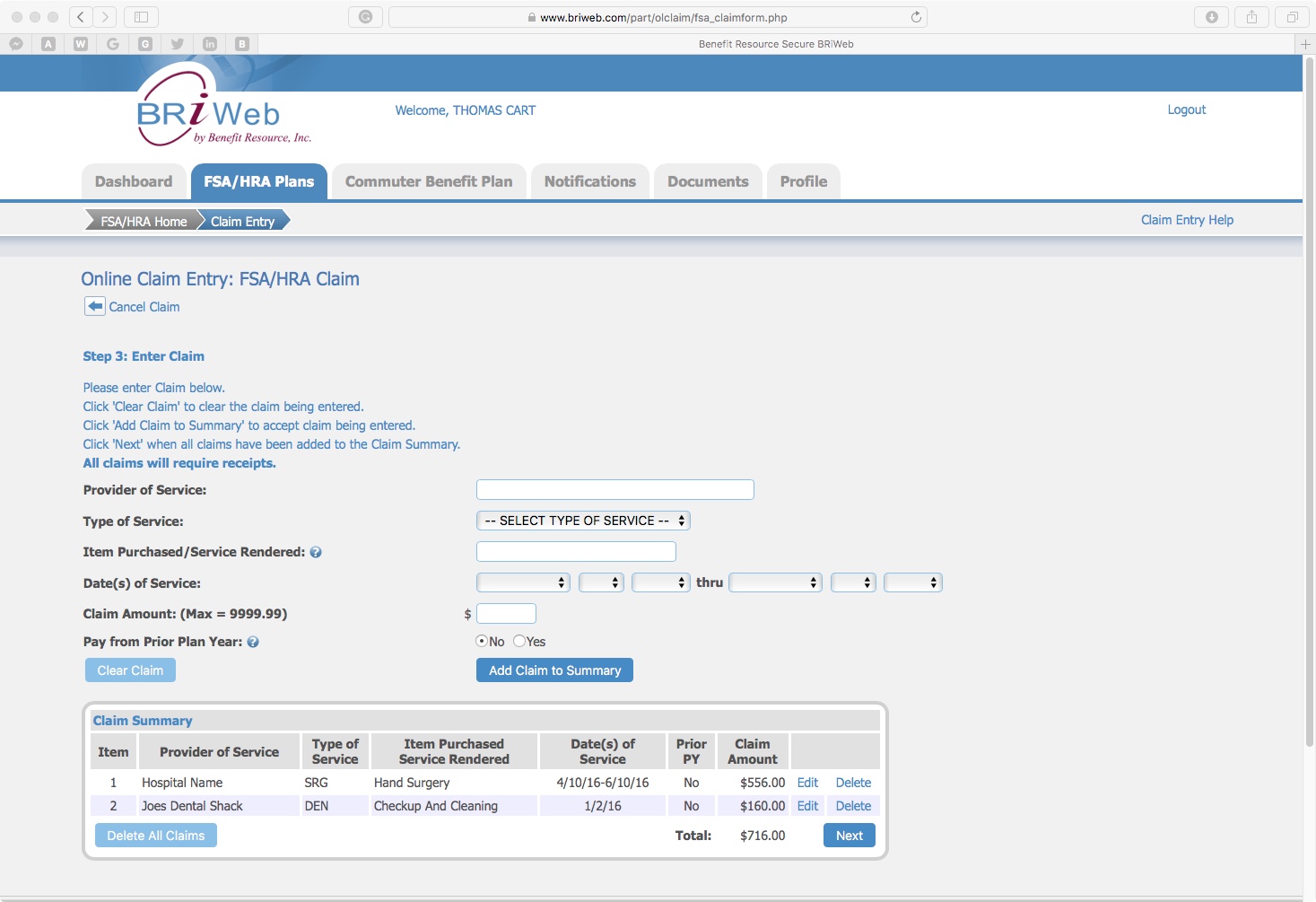Switch to the Notifications tab
1316x902 pixels.
(589, 180)
